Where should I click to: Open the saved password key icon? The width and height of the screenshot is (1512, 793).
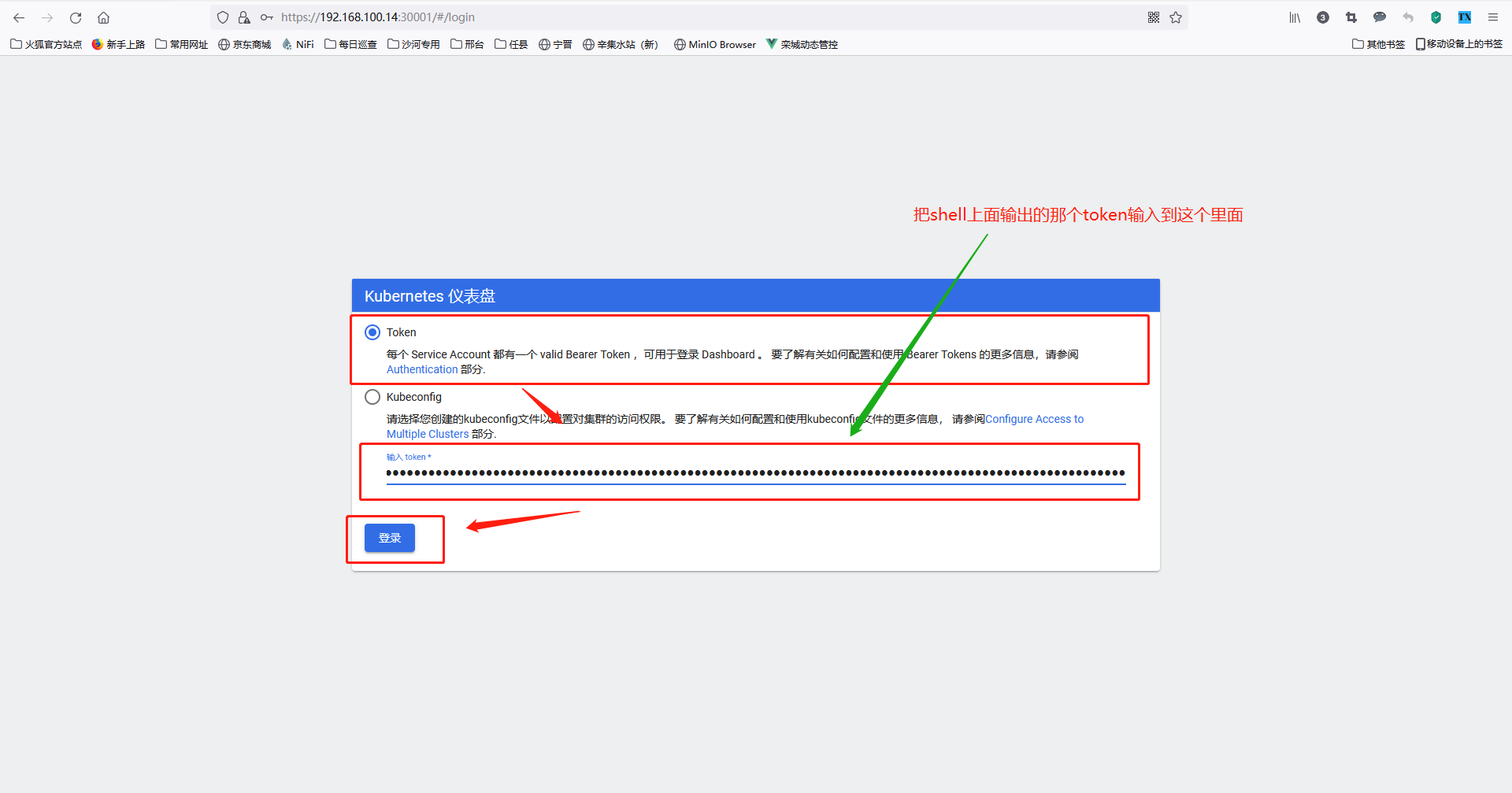(267, 17)
